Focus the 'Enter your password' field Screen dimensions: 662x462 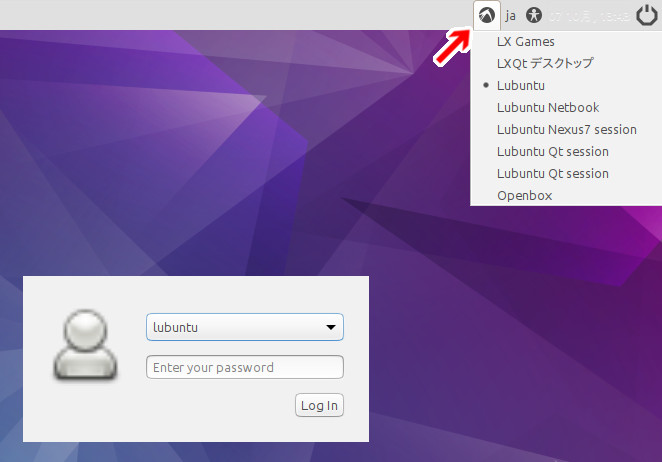(x=245, y=367)
